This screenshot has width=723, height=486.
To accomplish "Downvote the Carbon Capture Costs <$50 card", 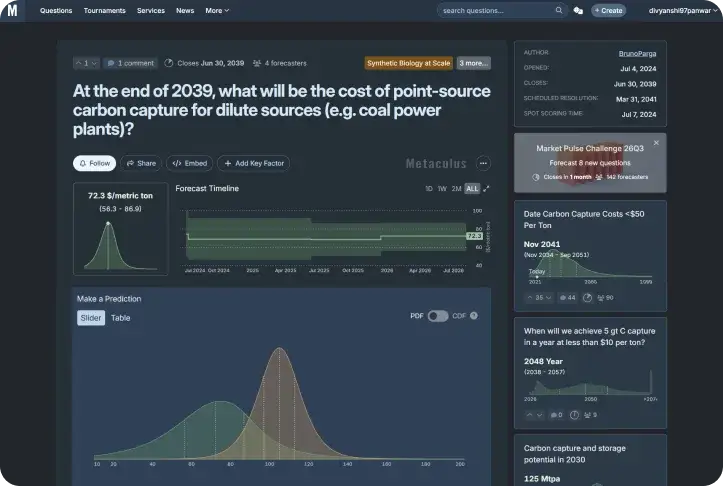I will coord(548,298).
